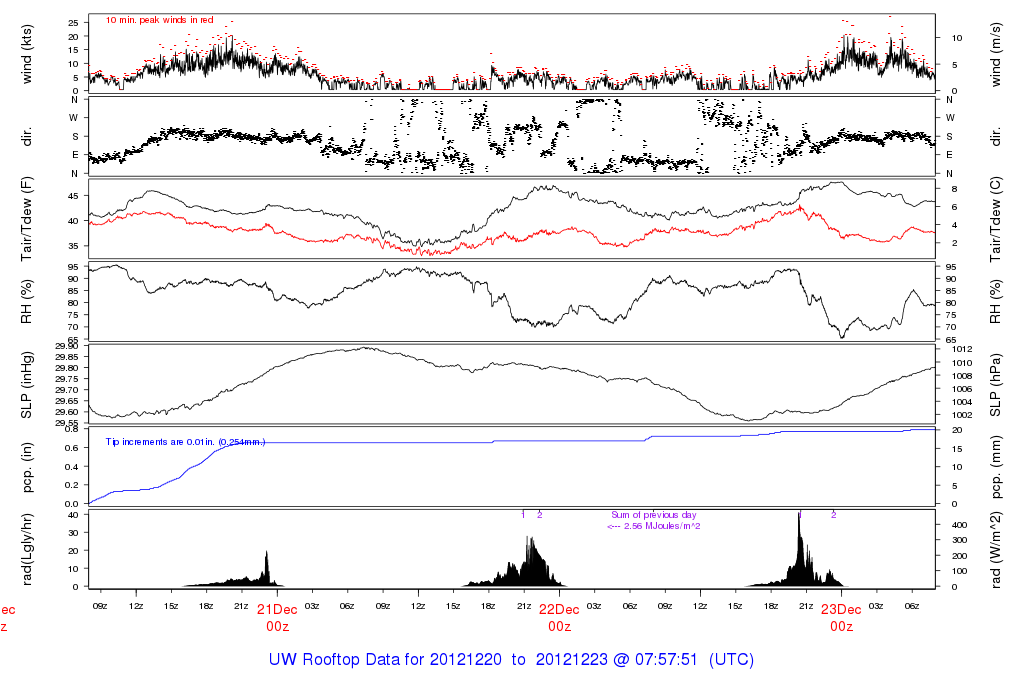Select the '21Dec' date label
This screenshot has height=700, width=1024.
[277, 610]
